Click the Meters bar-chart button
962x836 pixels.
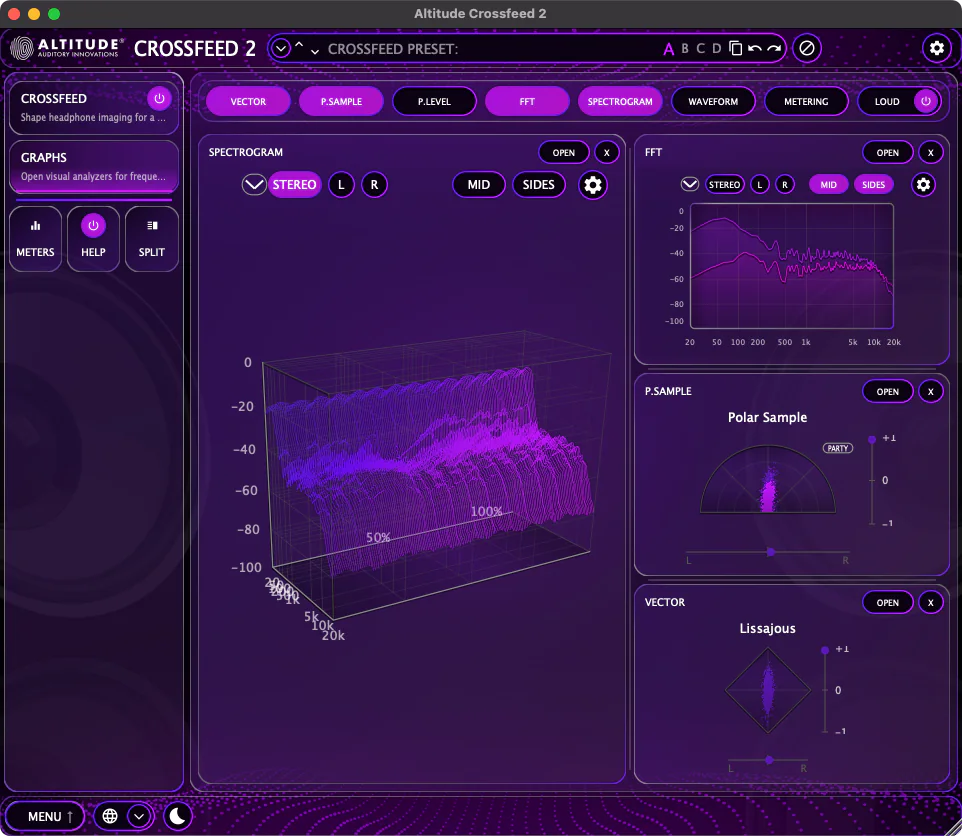(x=36, y=239)
